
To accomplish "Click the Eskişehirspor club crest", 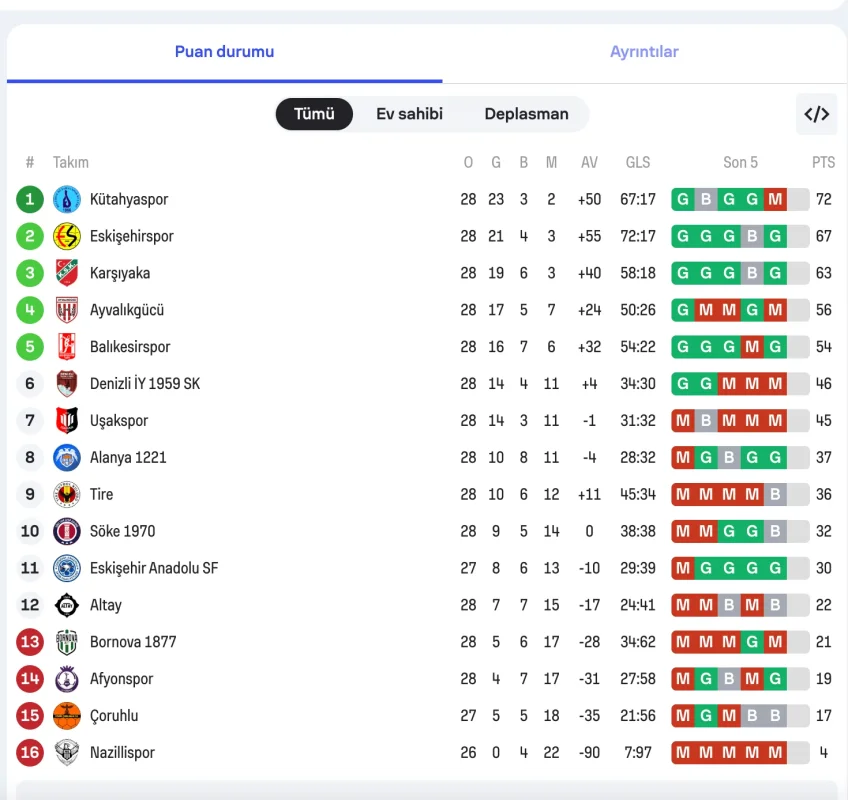I will coord(67,236).
